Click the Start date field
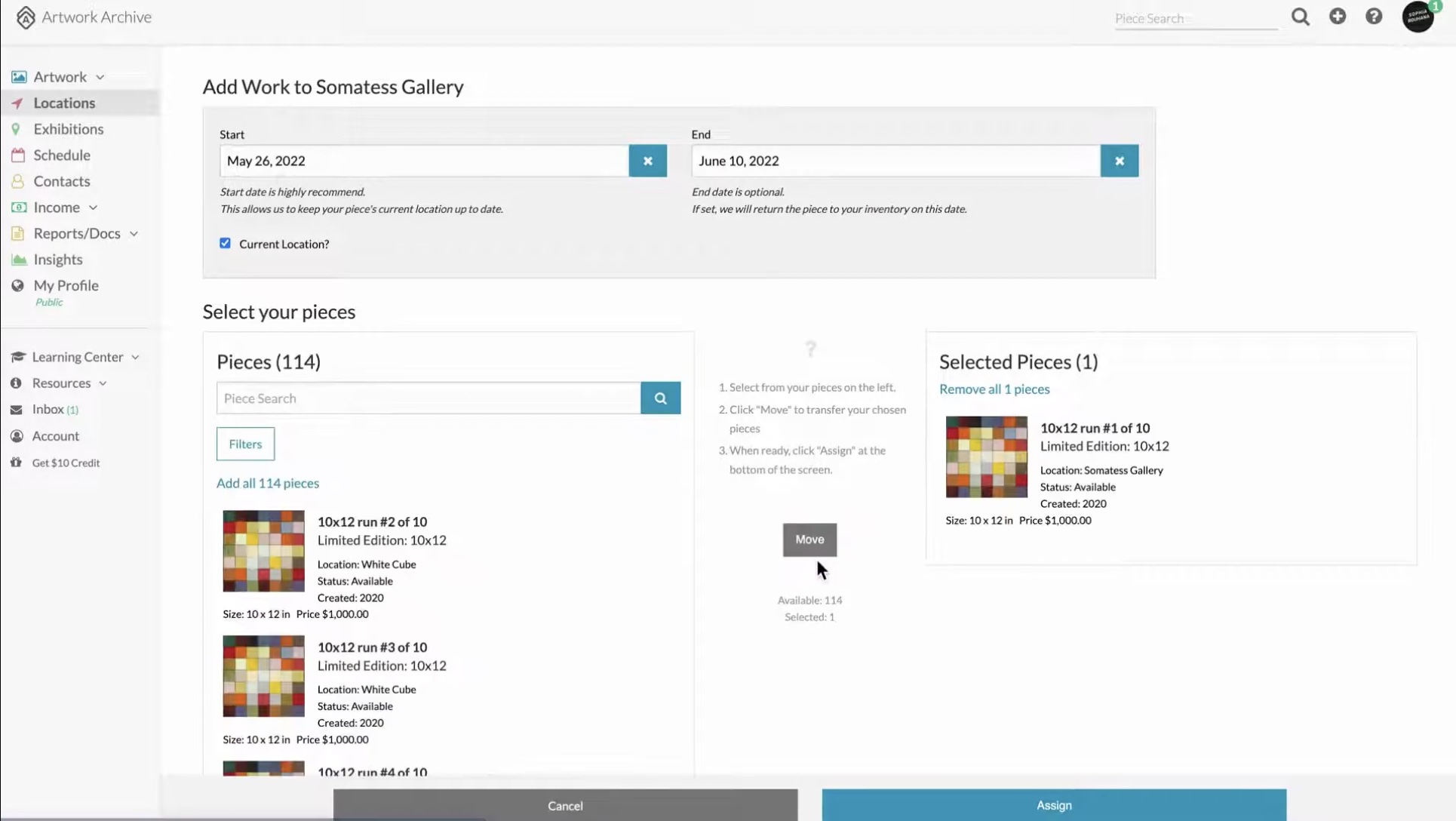Image resolution: width=1456 pixels, height=821 pixels. point(424,161)
